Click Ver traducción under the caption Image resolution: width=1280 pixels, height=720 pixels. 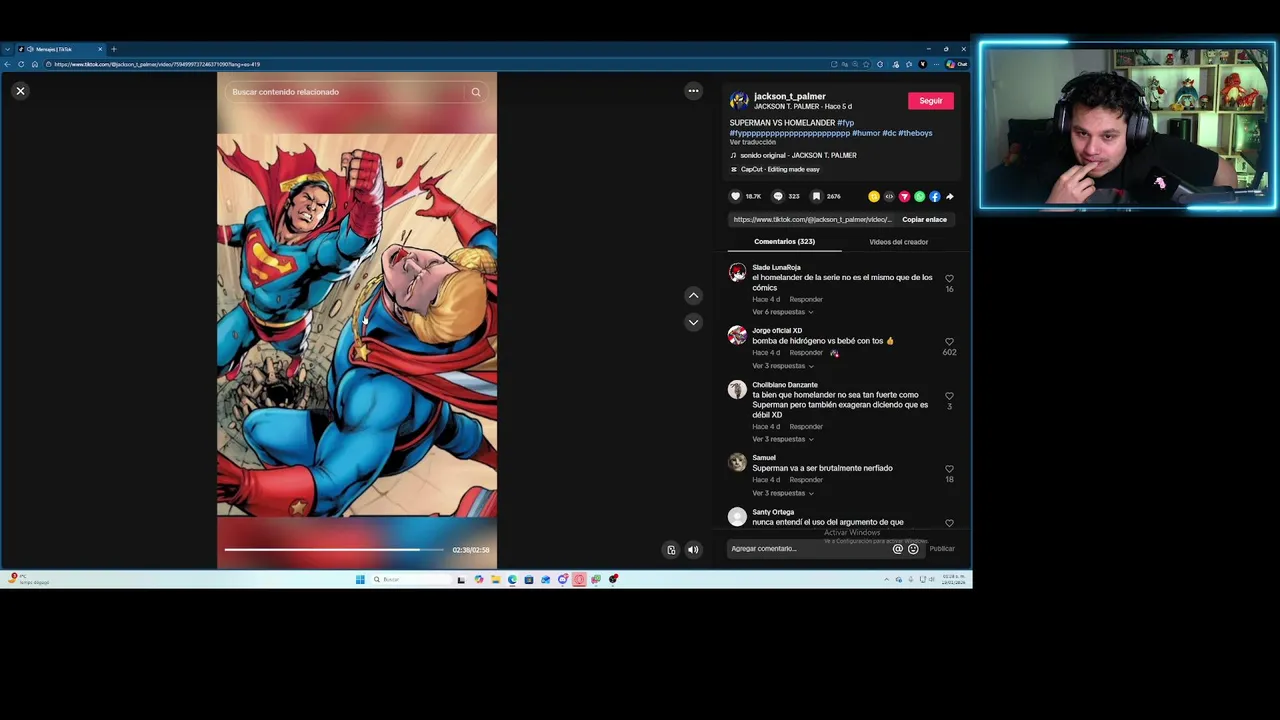(x=752, y=142)
